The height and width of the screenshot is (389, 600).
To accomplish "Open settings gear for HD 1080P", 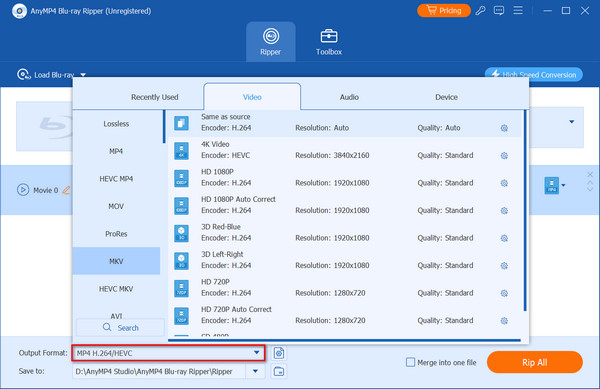I will pyautogui.click(x=504, y=183).
